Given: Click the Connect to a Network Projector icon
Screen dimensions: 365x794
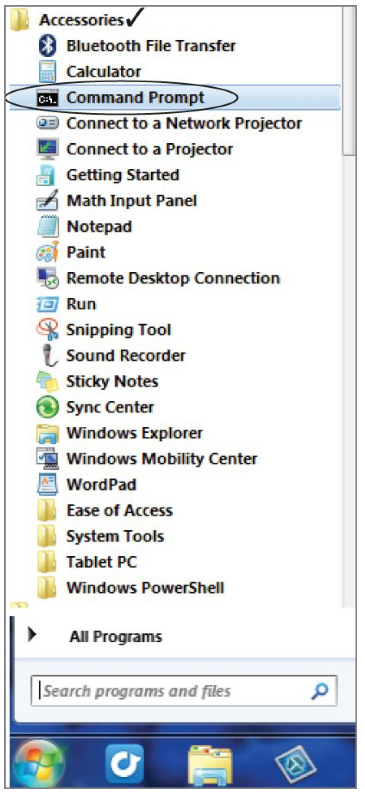Looking at the screenshot, I should (x=48, y=123).
